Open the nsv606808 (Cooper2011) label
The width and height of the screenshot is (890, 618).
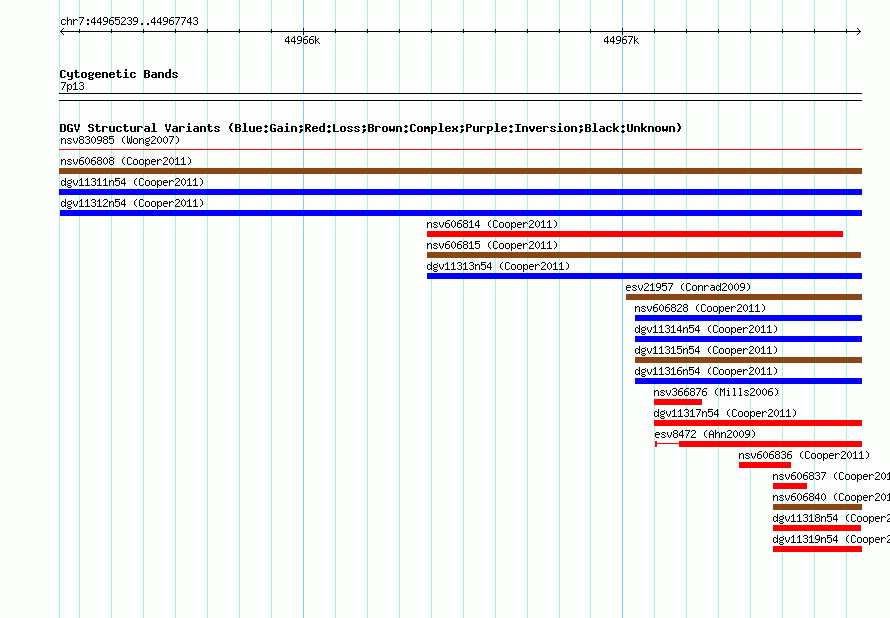126,161
